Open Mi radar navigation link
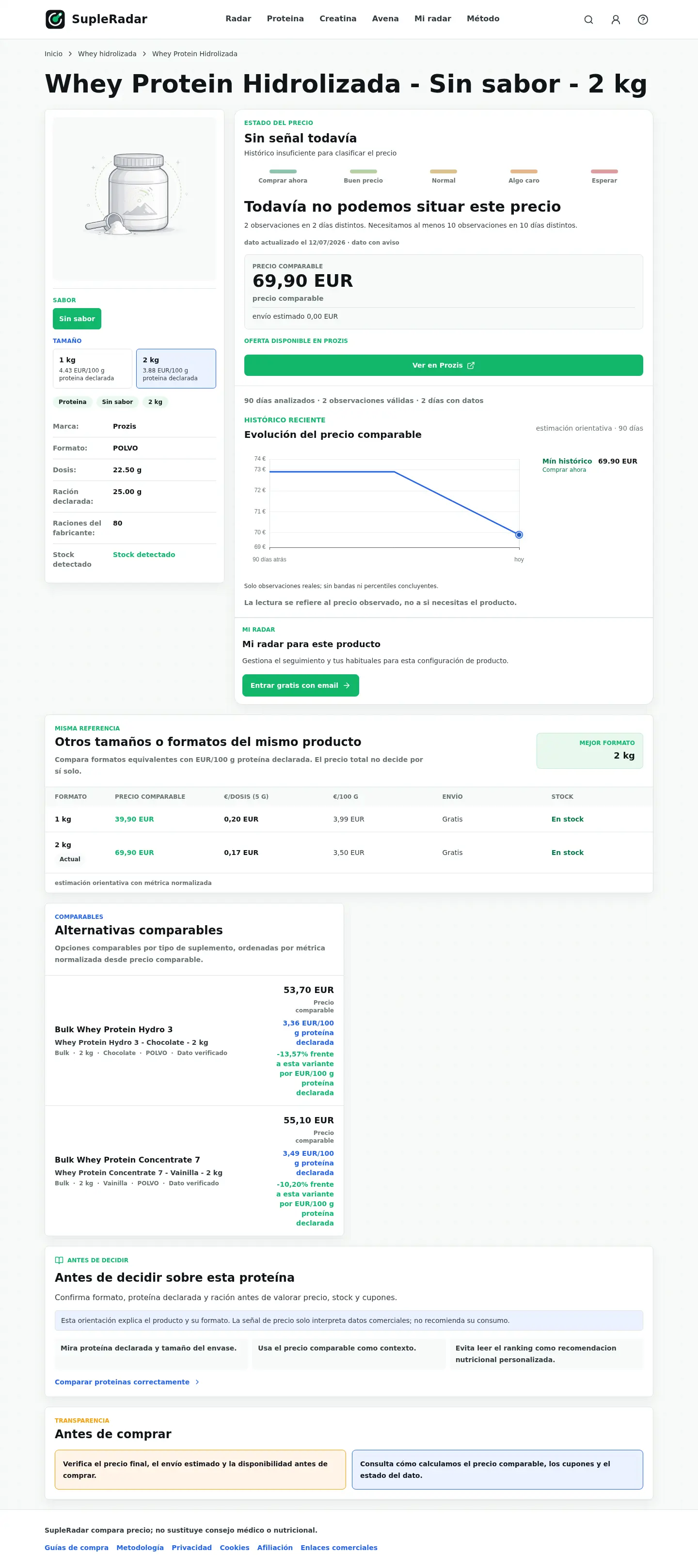698x1568 pixels. tap(432, 19)
